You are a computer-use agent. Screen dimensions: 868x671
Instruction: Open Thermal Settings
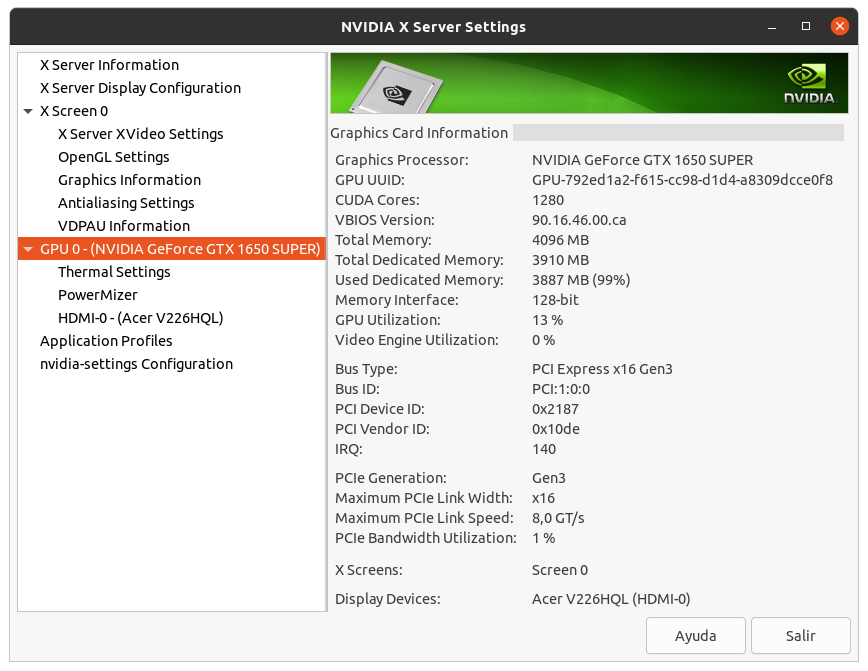[114, 272]
